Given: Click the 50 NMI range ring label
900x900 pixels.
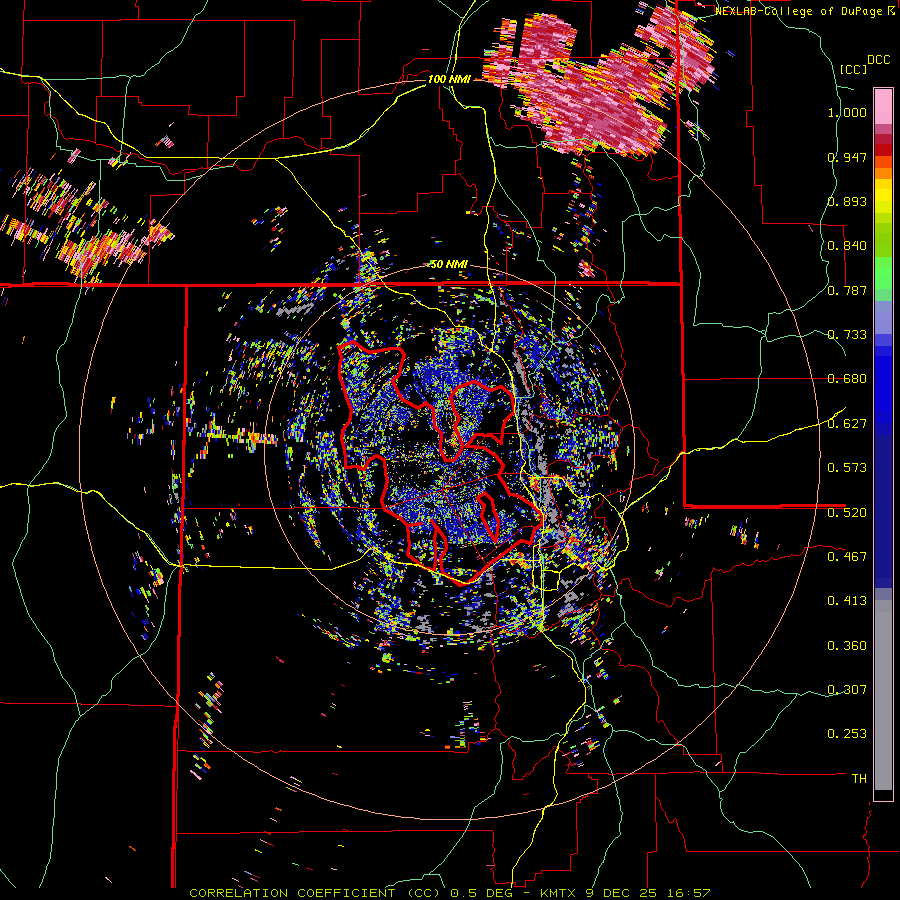Looking at the screenshot, I should [x=449, y=265].
